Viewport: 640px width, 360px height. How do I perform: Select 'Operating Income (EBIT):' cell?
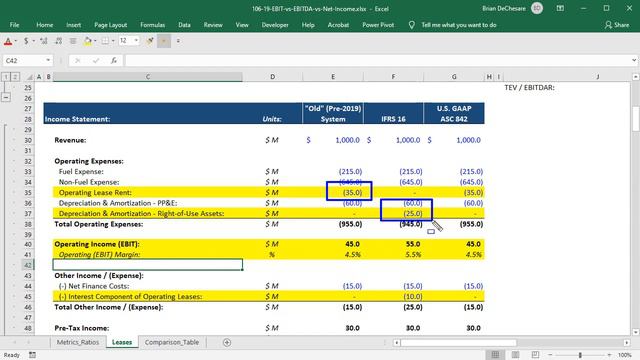[x=148, y=244]
